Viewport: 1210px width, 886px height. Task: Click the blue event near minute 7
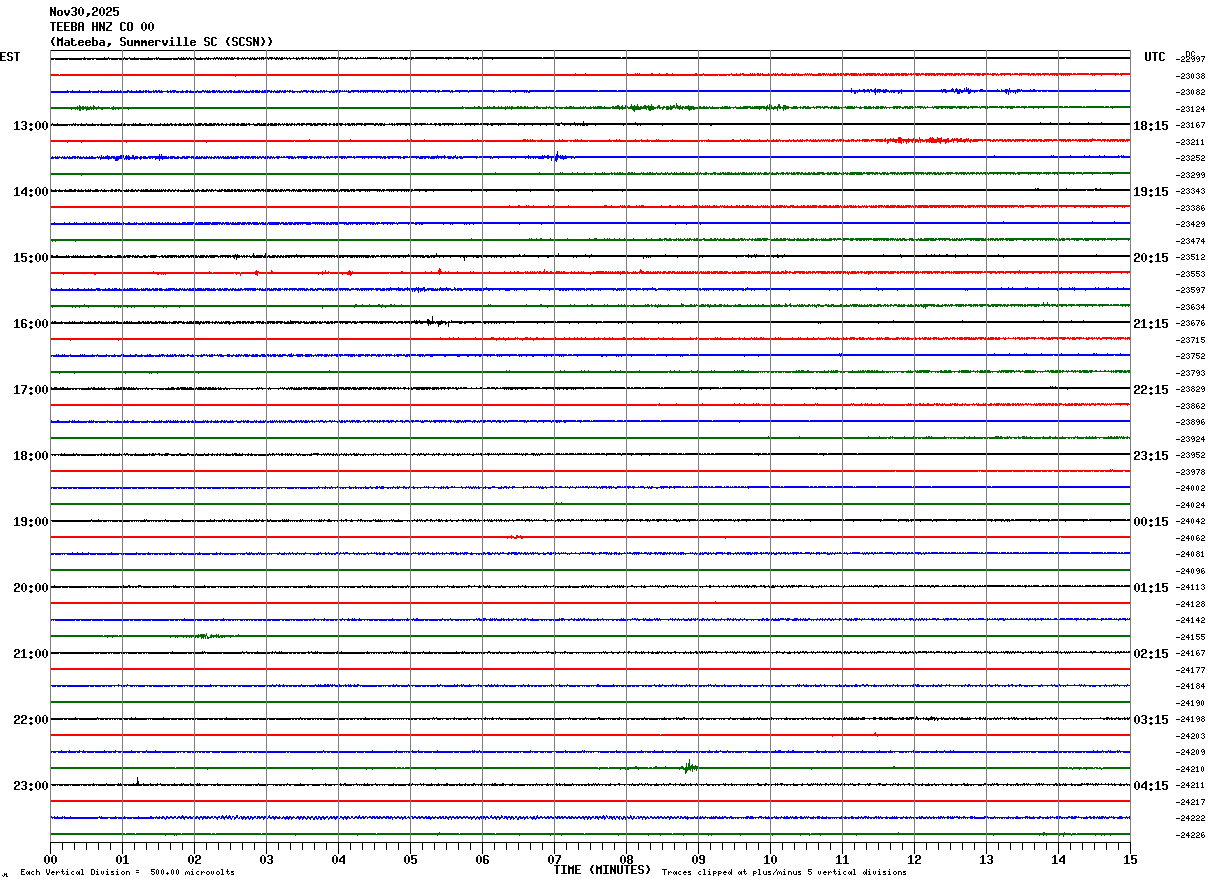tap(558, 156)
